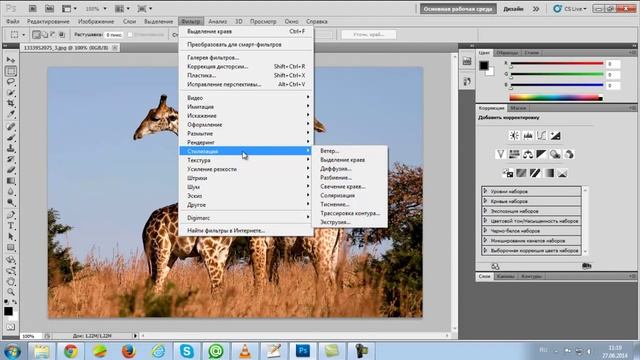This screenshot has width=640, height=360.
Task: Select the Path Selection tool
Action: [x=11, y=236]
